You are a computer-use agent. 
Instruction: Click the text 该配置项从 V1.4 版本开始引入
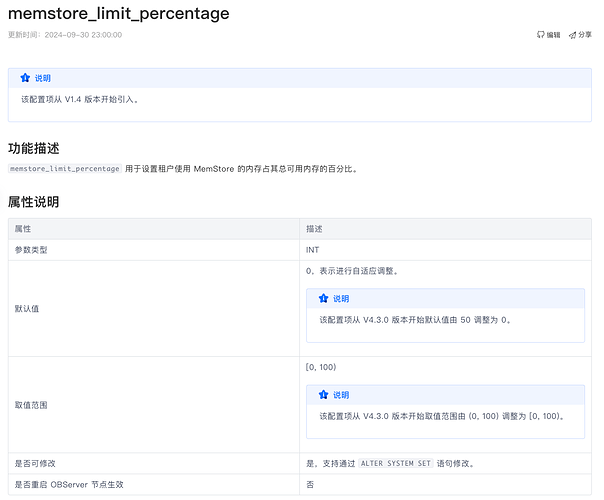[x=79, y=99]
